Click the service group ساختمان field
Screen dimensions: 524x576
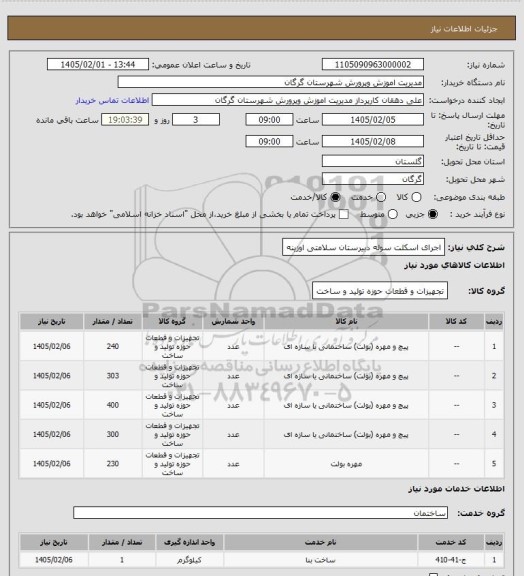(260, 513)
